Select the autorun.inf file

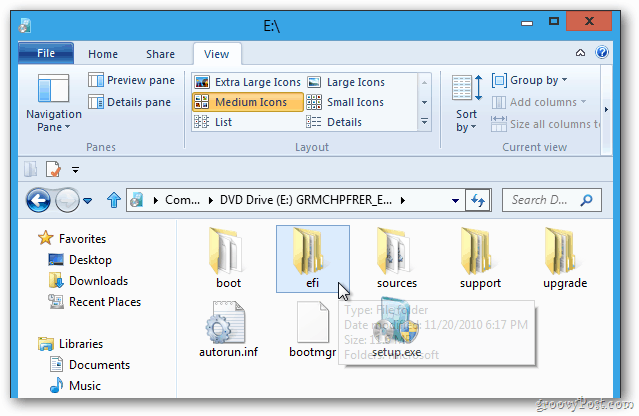coord(228,329)
